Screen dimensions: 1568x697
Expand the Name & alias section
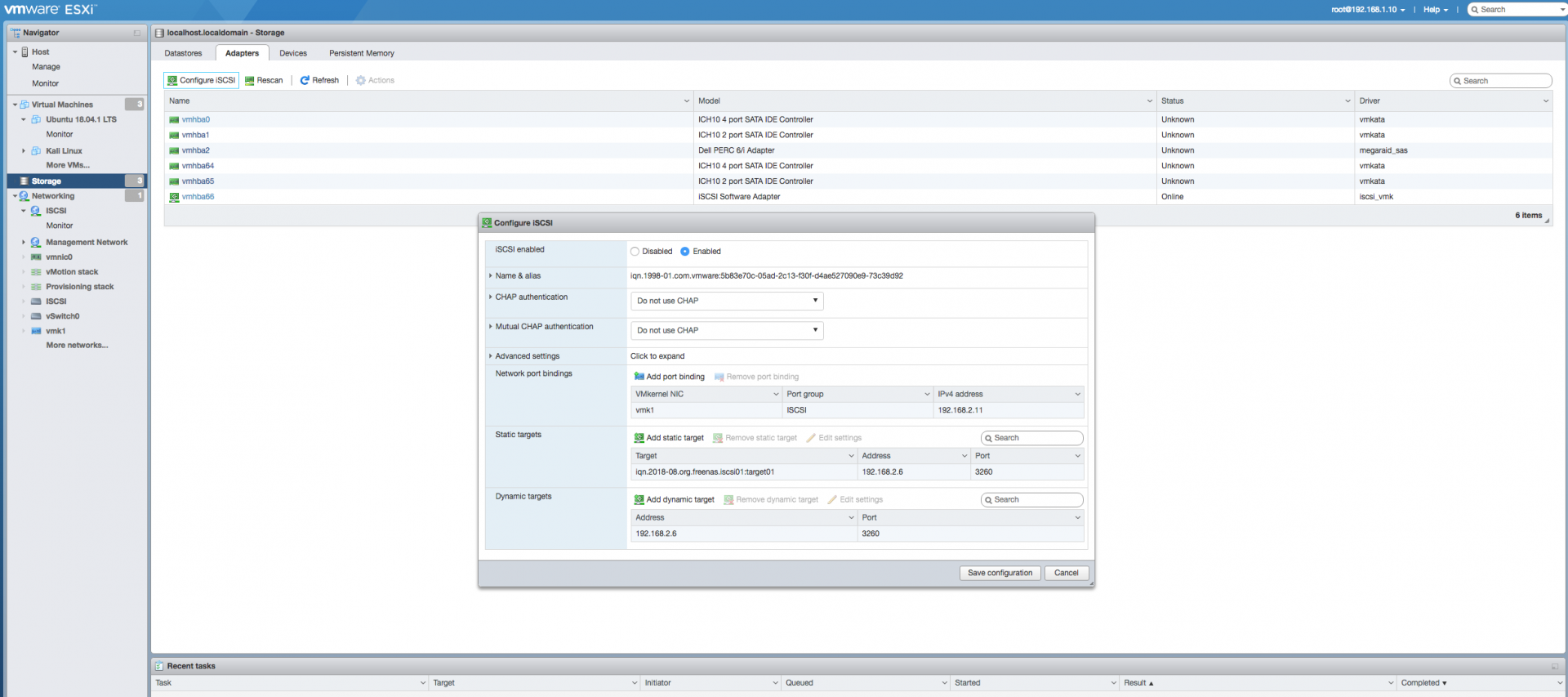pyautogui.click(x=491, y=276)
